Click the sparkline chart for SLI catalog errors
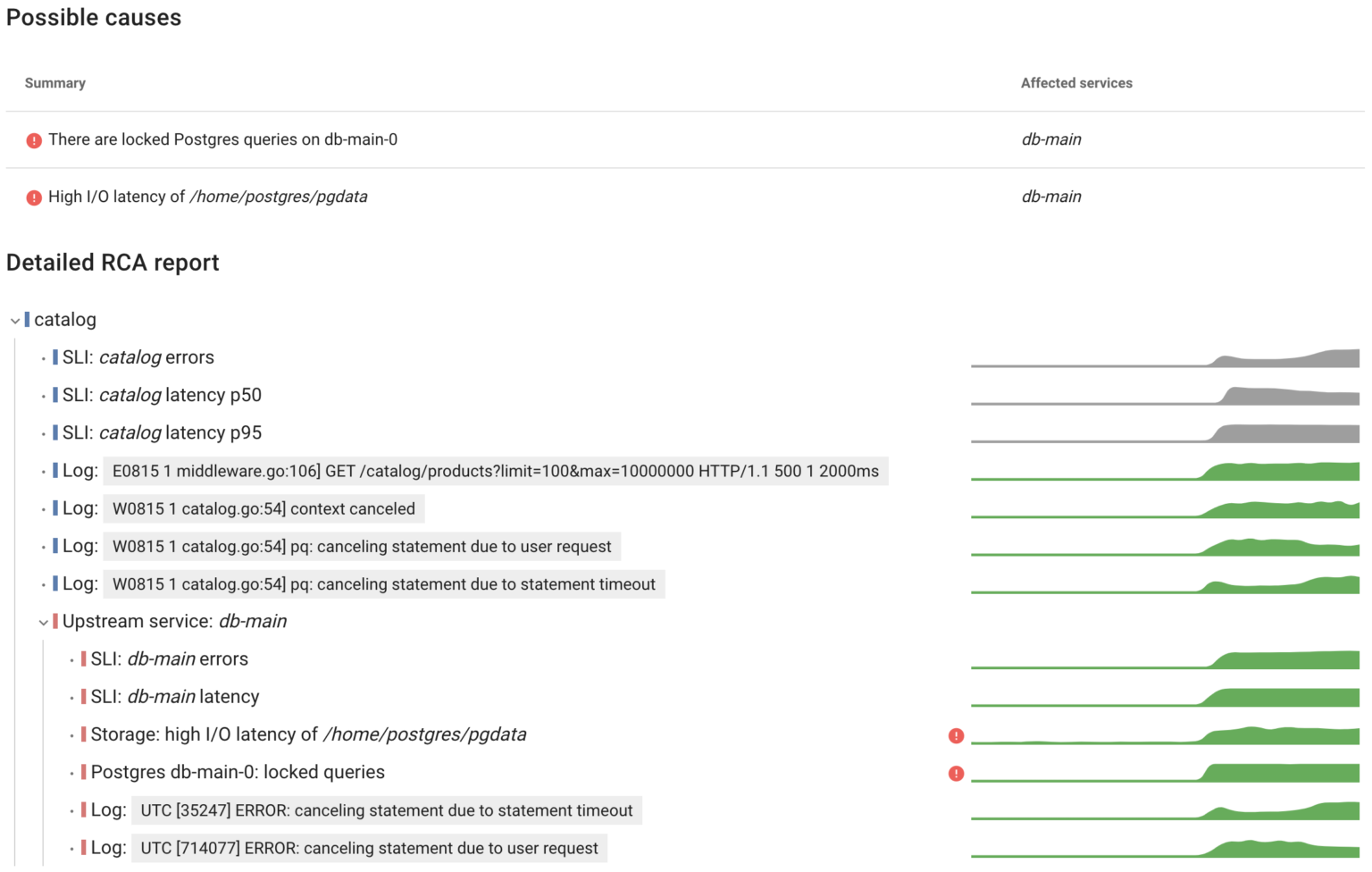1372x872 pixels. point(1161,359)
